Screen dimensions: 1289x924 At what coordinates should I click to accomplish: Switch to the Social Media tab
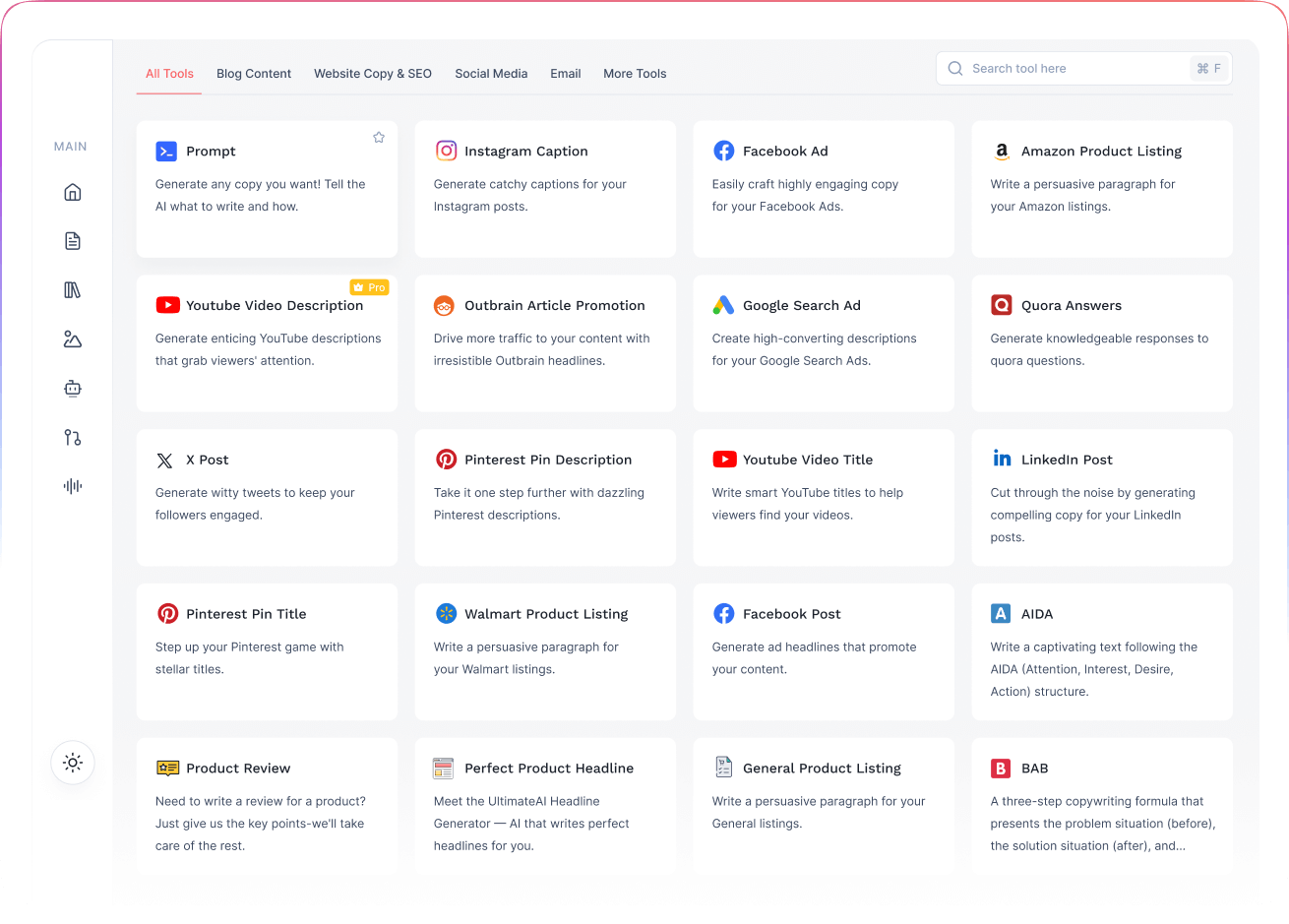click(x=491, y=74)
